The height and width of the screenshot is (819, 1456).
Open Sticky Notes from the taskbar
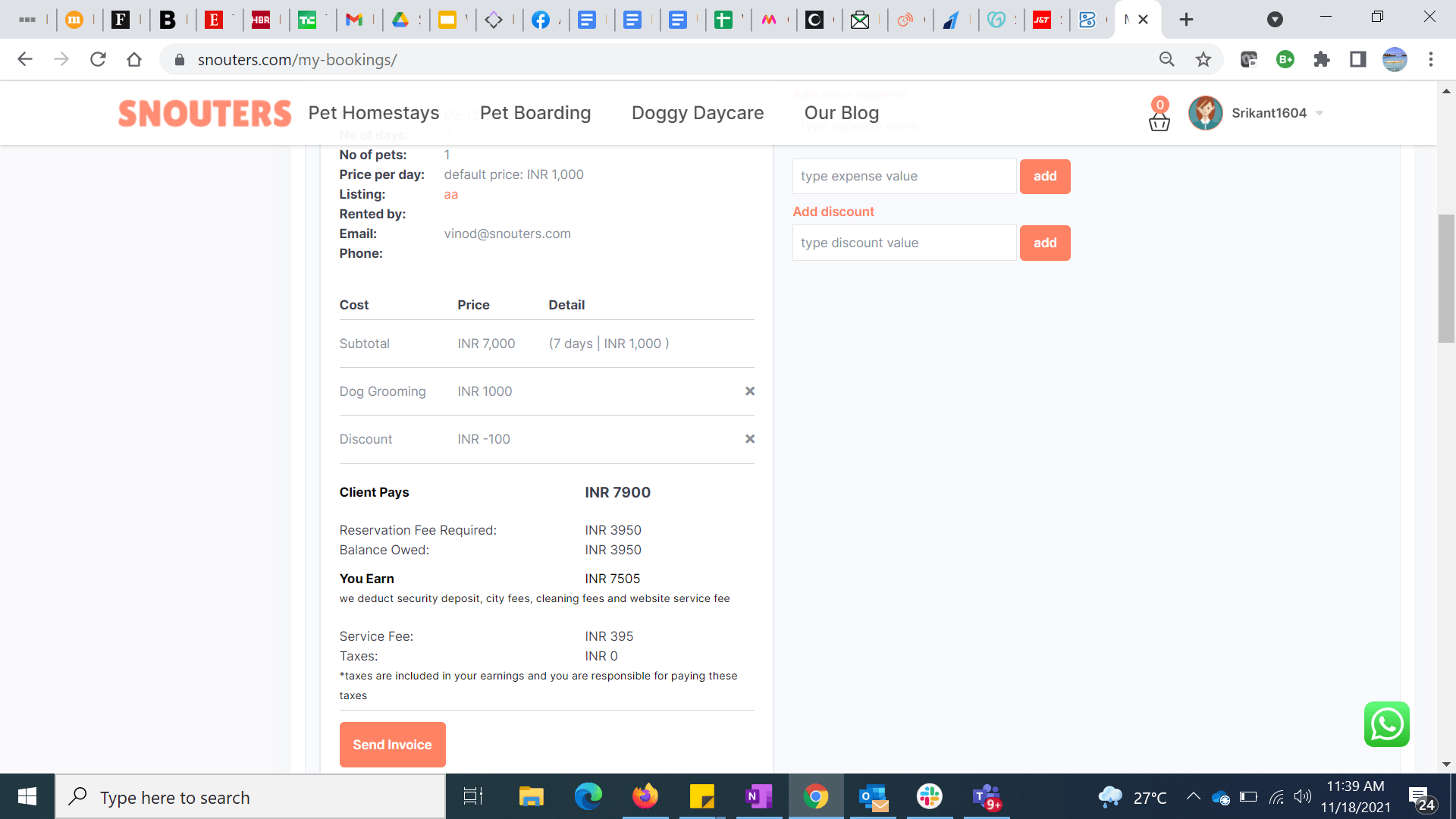tap(702, 797)
